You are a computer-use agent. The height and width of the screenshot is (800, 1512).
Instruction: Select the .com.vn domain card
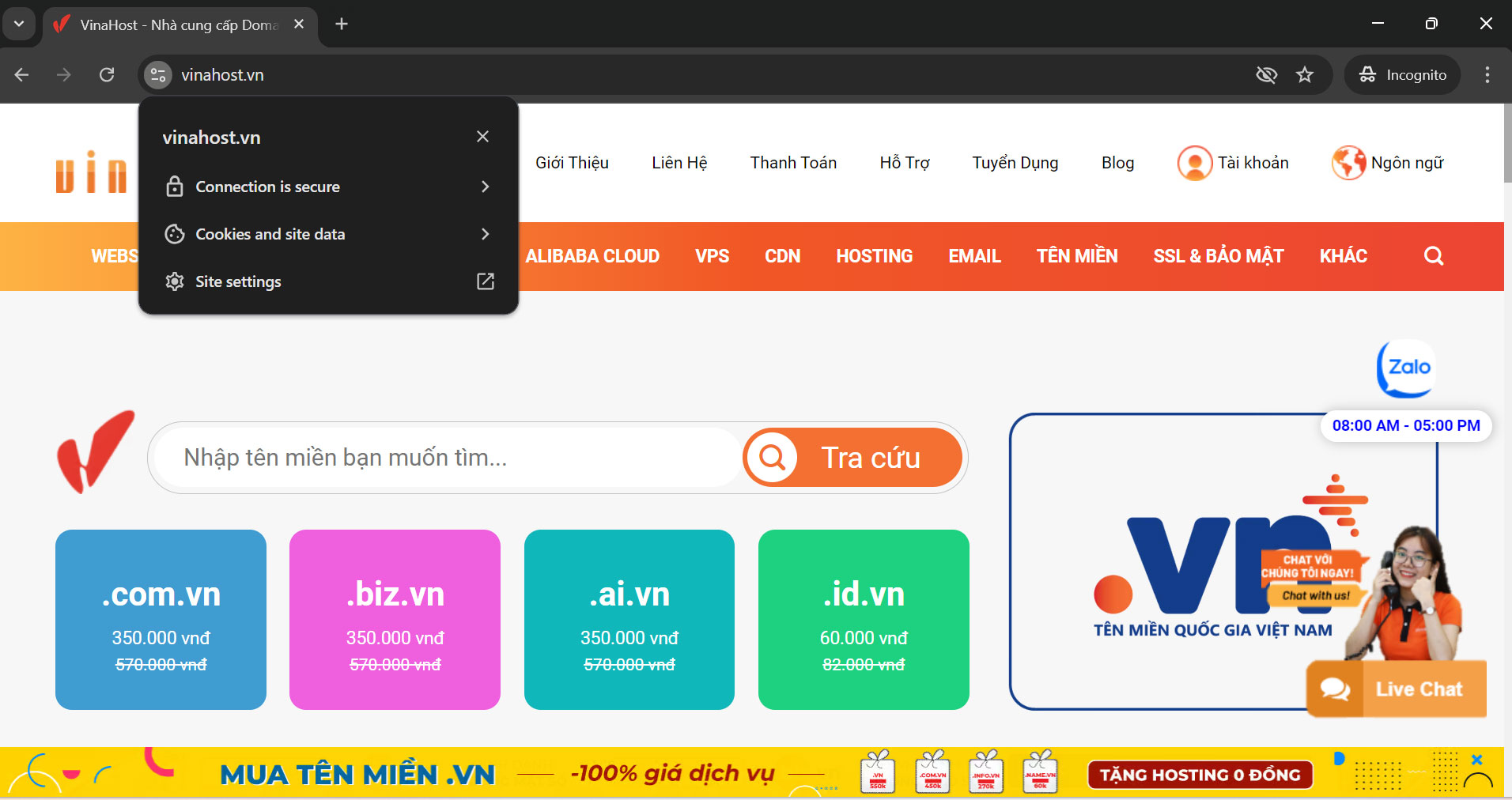pyautogui.click(x=161, y=620)
